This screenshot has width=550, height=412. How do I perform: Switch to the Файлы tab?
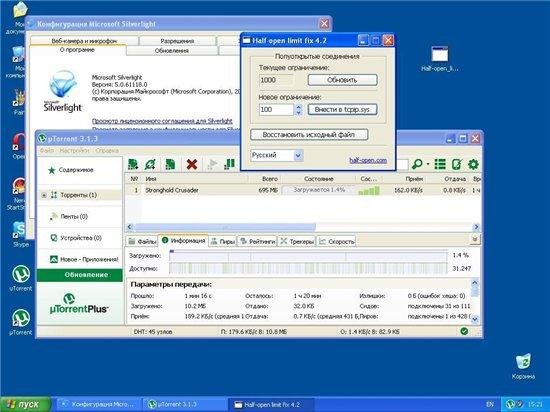click(142, 241)
